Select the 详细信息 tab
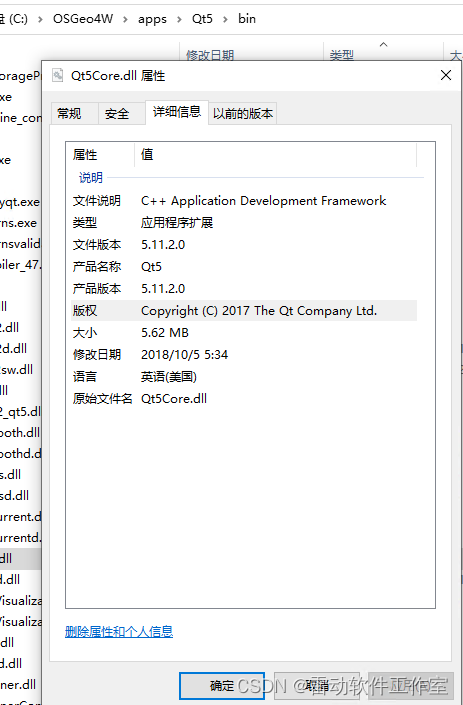The image size is (463, 705). [177, 112]
